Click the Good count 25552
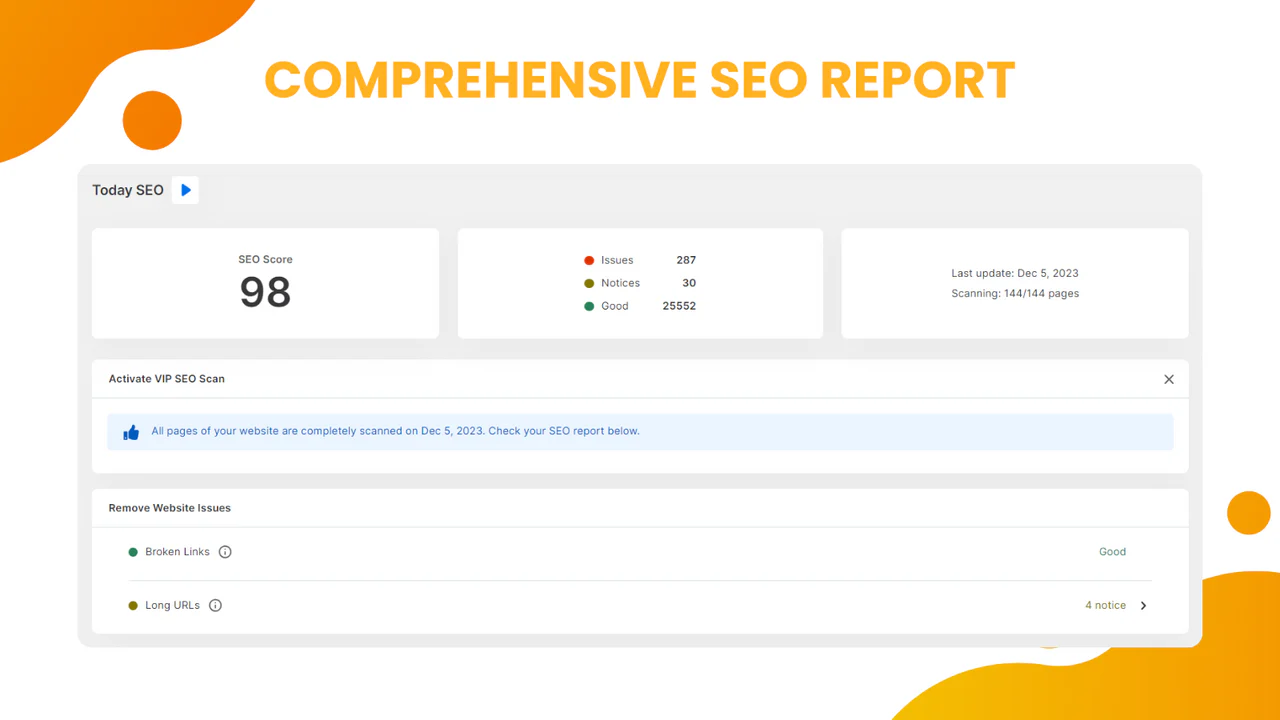Image resolution: width=1280 pixels, height=720 pixels. (x=679, y=306)
